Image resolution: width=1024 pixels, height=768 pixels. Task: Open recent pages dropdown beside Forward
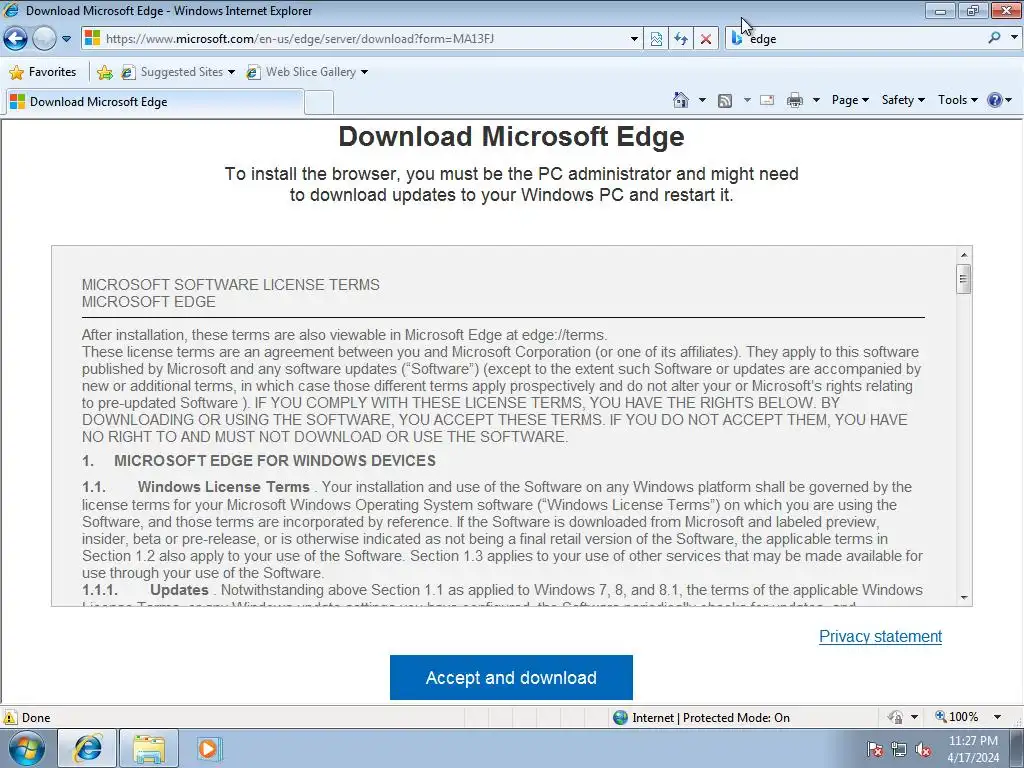tap(67, 39)
